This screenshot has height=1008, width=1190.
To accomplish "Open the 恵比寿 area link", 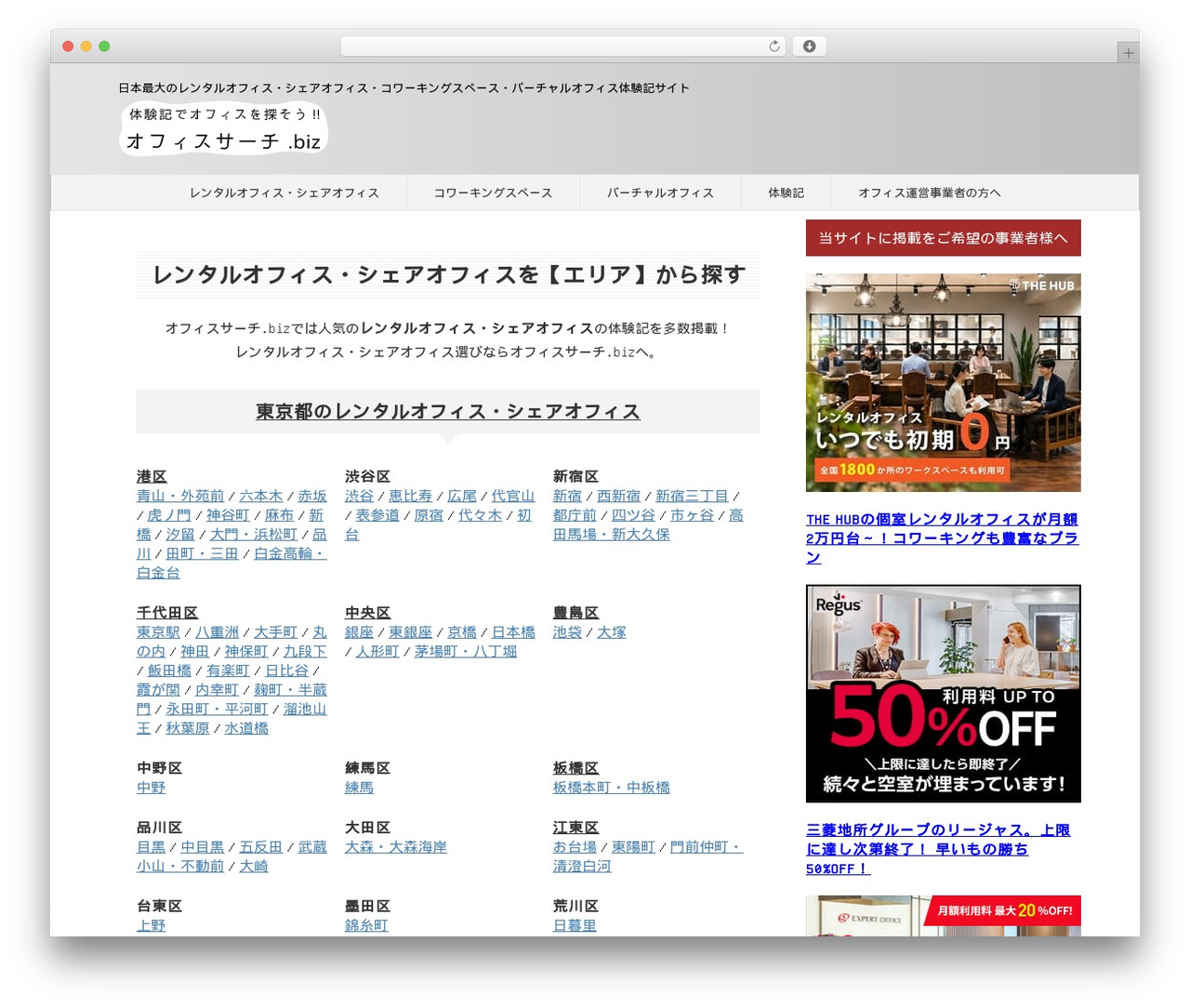I will (x=410, y=497).
